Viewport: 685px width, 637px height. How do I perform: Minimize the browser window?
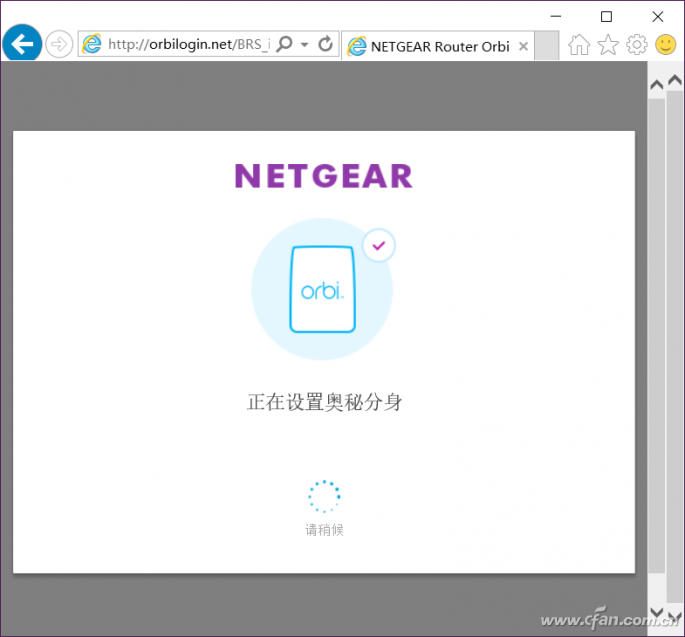556,16
